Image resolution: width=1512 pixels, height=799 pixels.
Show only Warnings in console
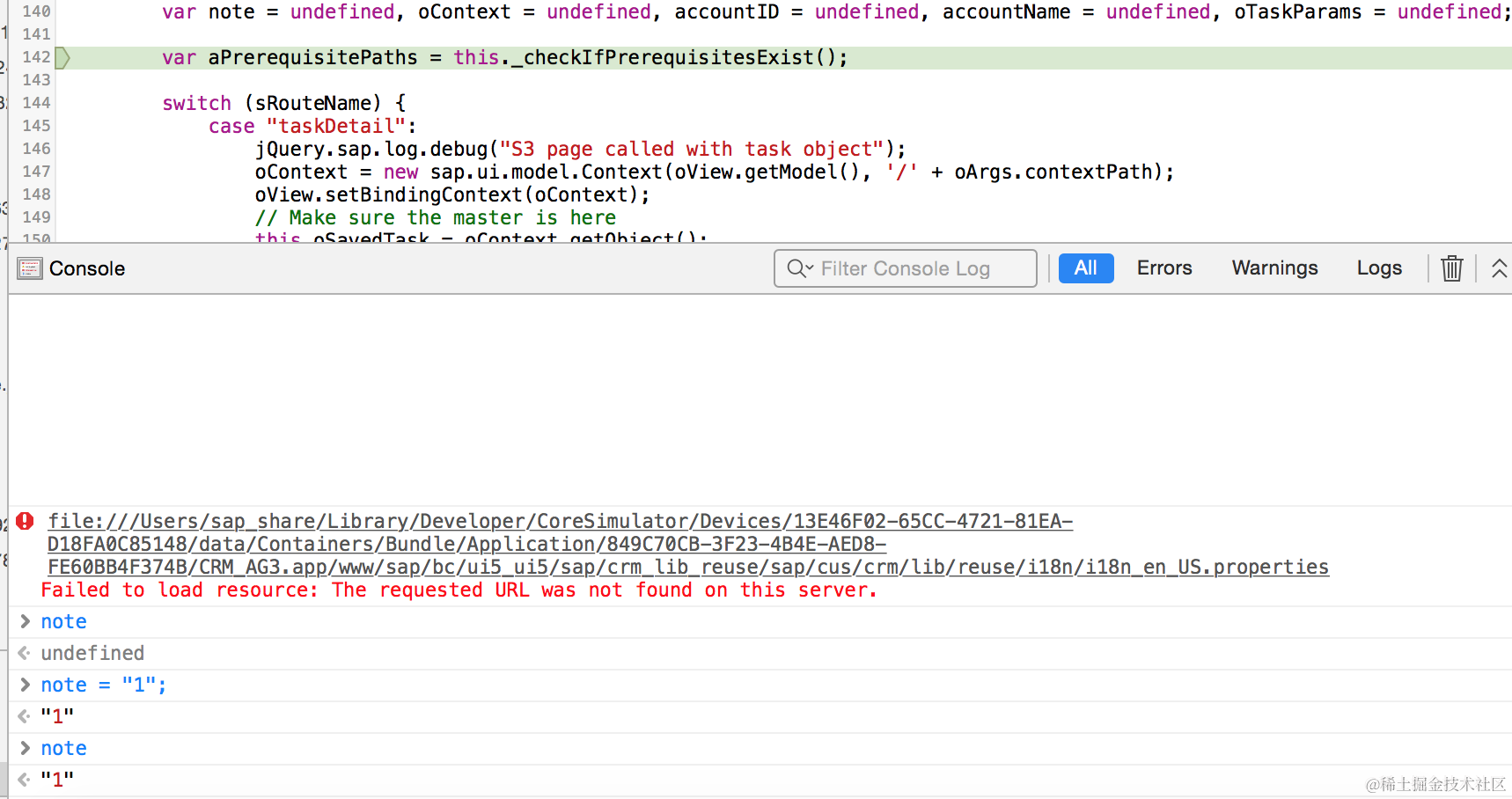tap(1274, 268)
